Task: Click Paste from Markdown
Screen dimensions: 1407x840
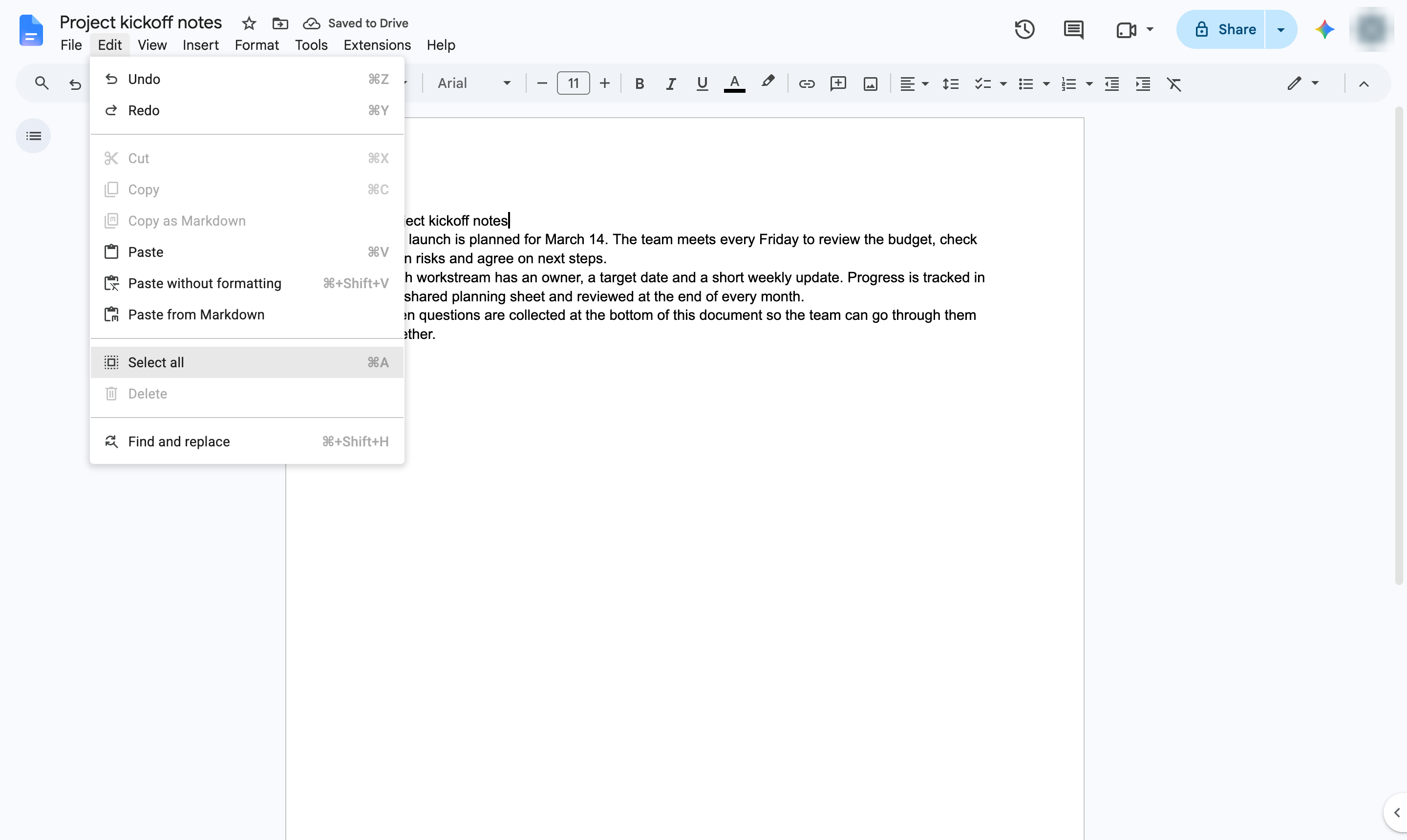Action: click(x=247, y=315)
